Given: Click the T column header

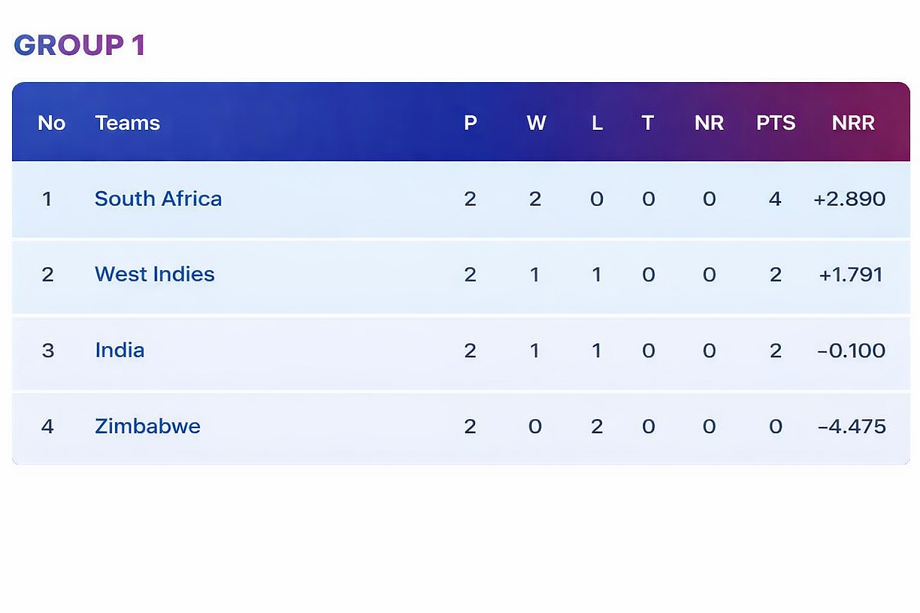Looking at the screenshot, I should point(648,123).
